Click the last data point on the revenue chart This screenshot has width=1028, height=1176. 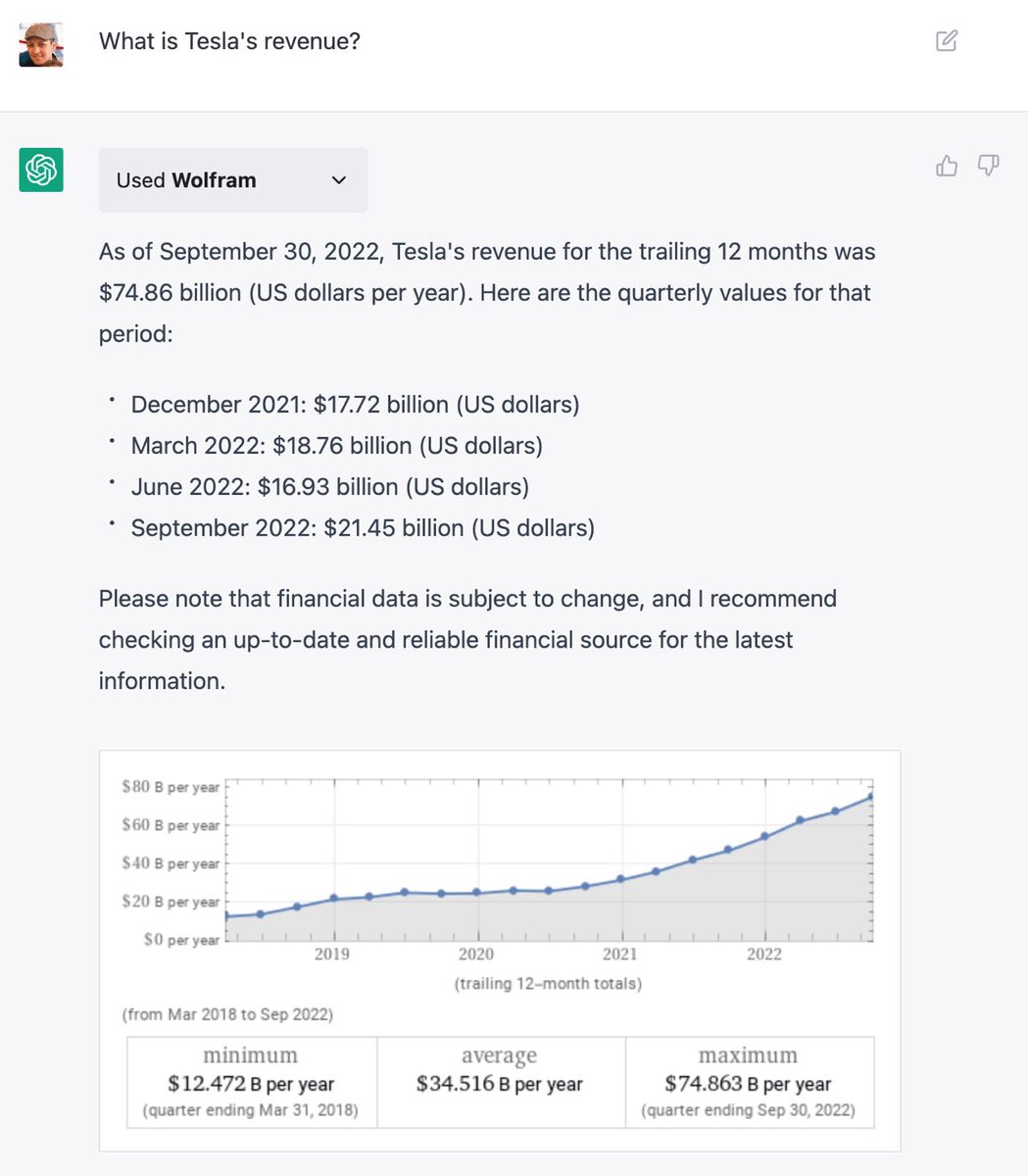tap(870, 797)
